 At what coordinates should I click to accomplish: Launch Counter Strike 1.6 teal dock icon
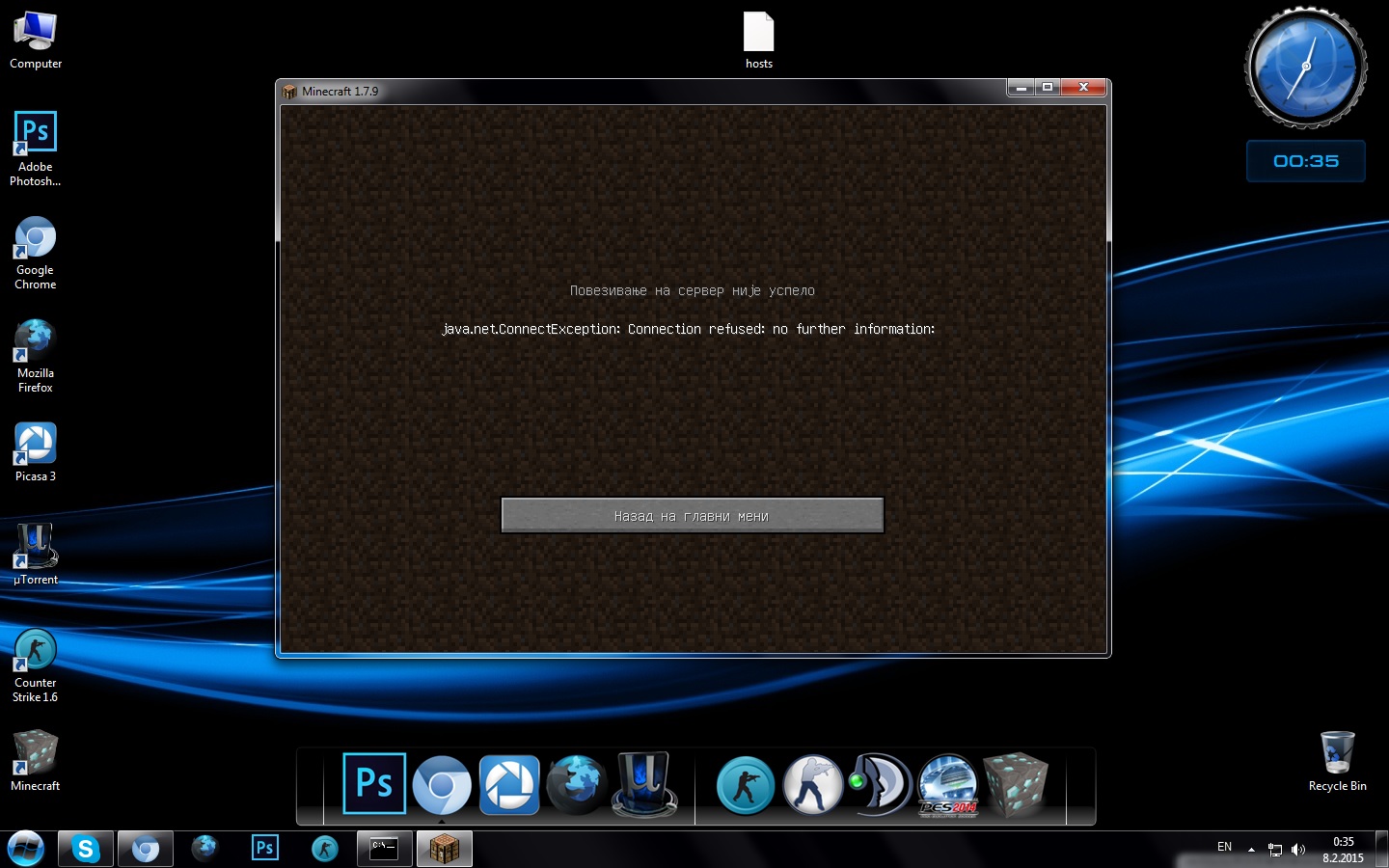745,785
